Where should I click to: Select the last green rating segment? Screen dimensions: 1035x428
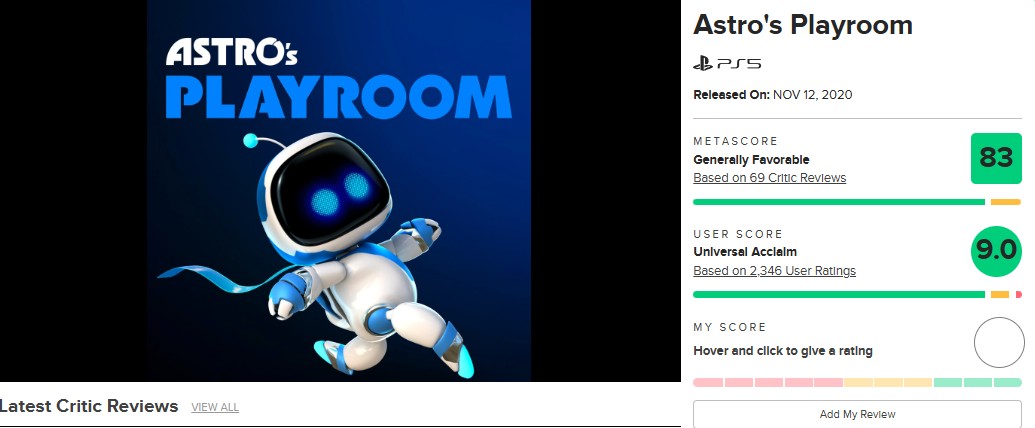pos(1007,382)
